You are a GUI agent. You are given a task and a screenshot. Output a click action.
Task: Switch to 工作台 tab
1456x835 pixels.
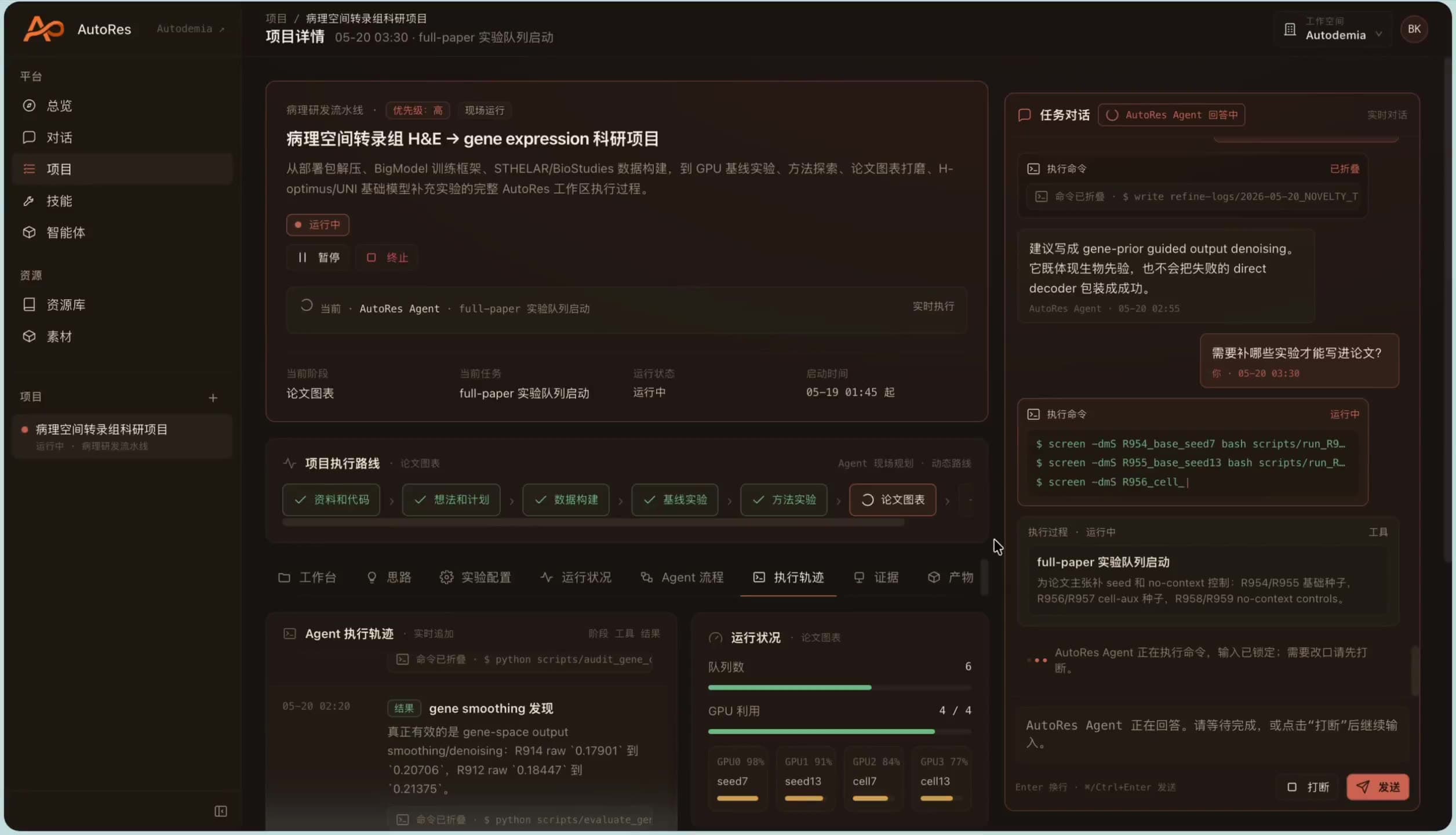point(307,578)
